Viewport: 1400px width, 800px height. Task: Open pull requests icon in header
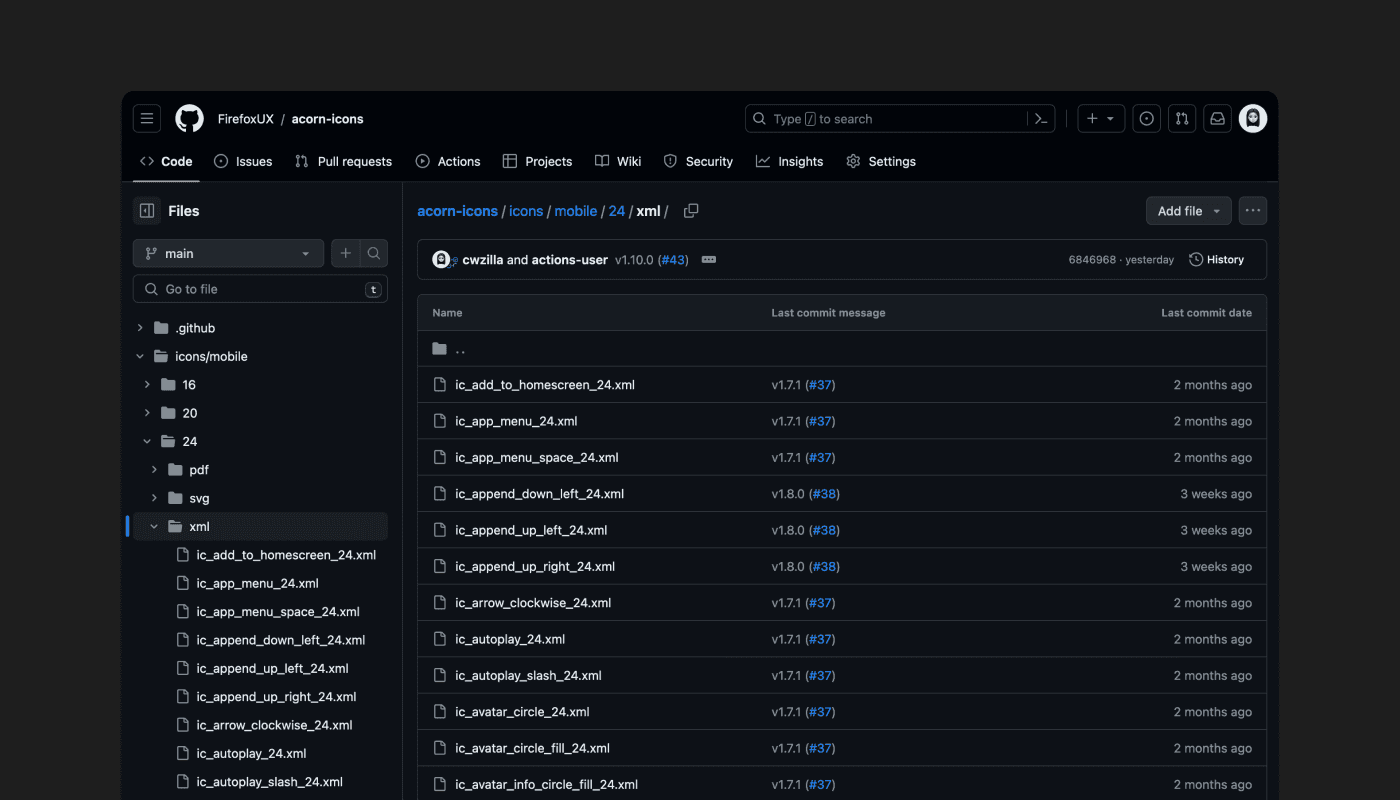pos(1182,119)
